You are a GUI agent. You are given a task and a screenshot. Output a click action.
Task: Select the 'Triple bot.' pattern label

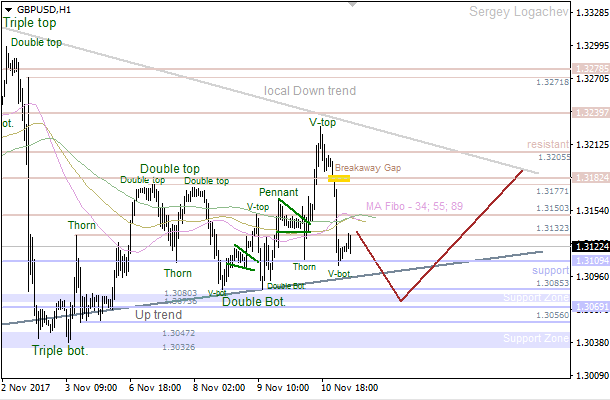pos(59,351)
